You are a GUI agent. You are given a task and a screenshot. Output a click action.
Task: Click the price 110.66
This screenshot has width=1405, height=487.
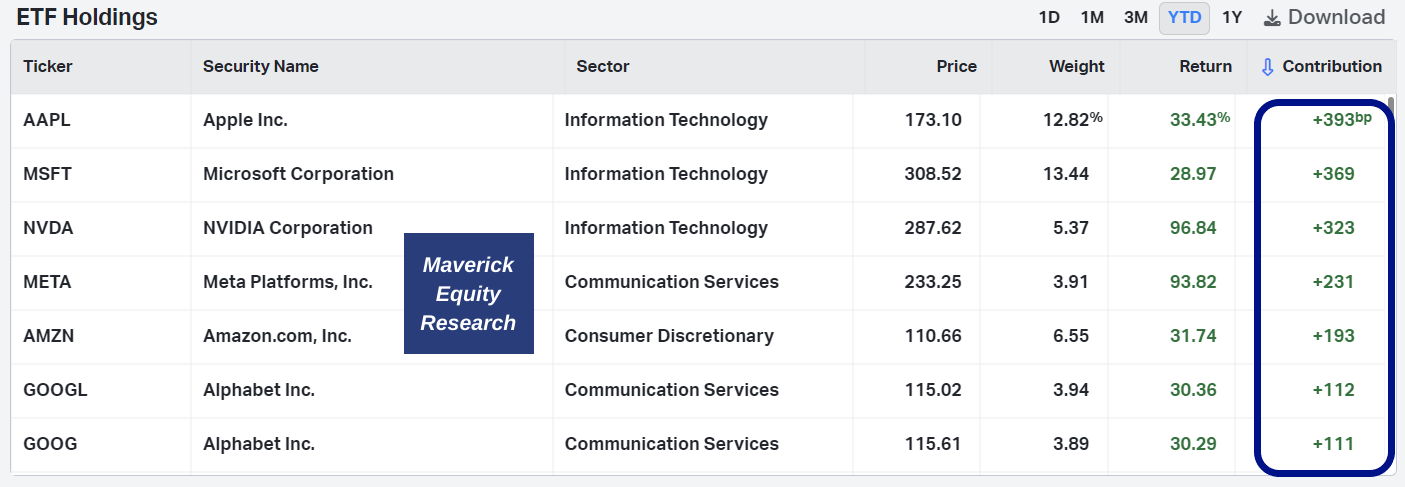click(x=932, y=336)
